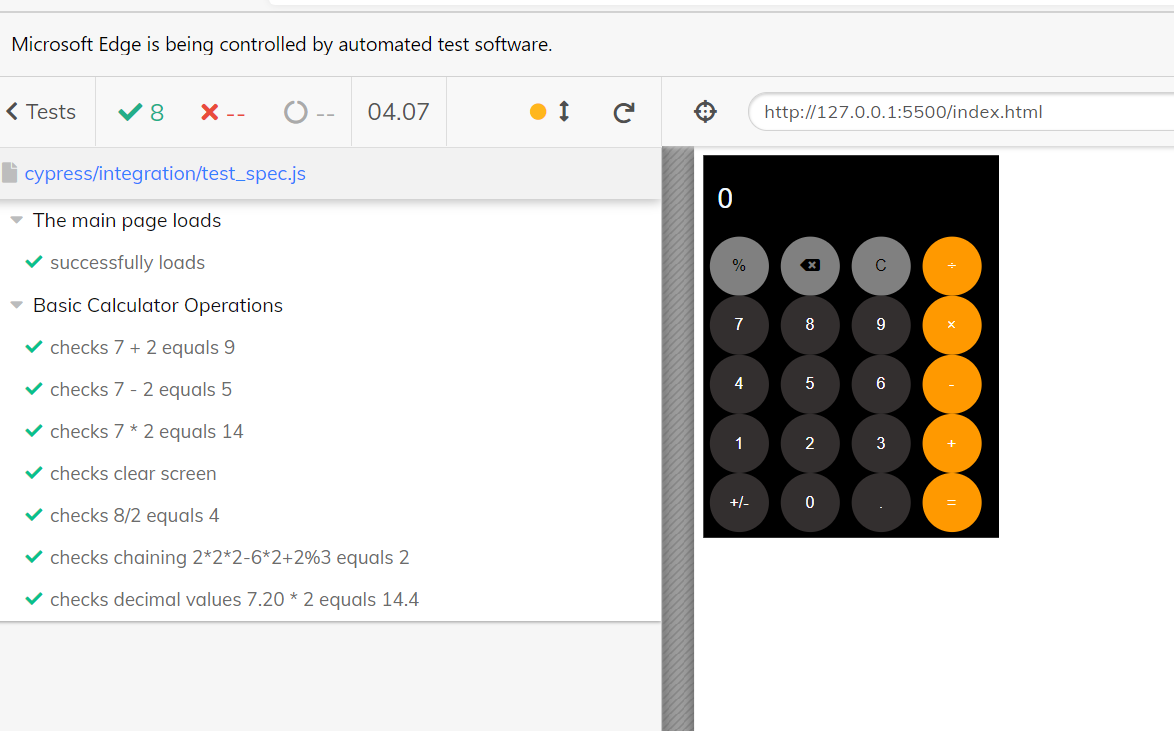Open test 'checks 7 - 2 equals 5'

[x=141, y=389]
